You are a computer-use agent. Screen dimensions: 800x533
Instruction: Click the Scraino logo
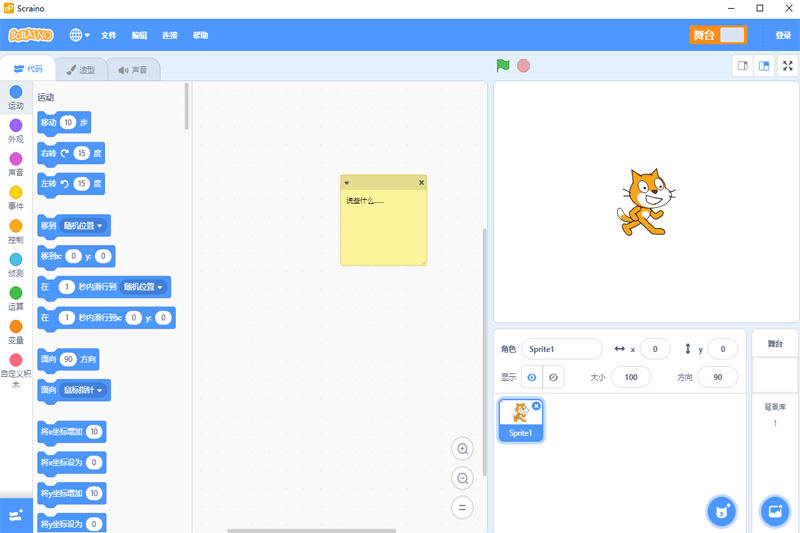click(31, 35)
